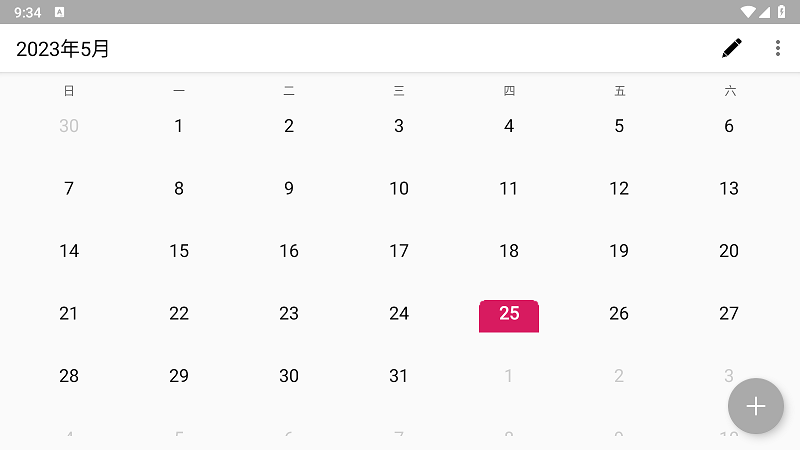Select date 31 in last week row

pyautogui.click(x=399, y=376)
